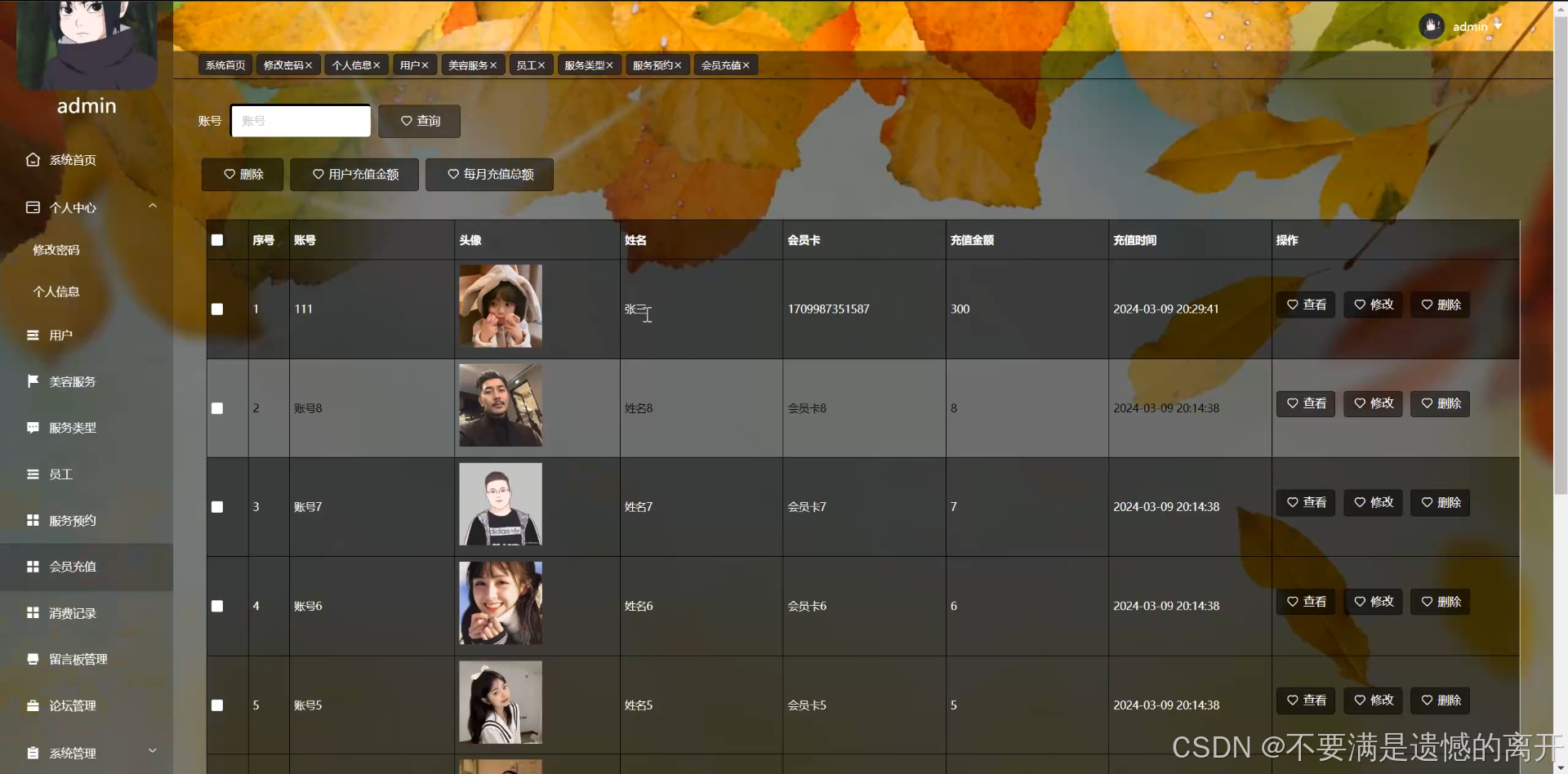Close the 美容服务 tab with its X
Viewport: 1568px width, 774px height.
(x=493, y=65)
